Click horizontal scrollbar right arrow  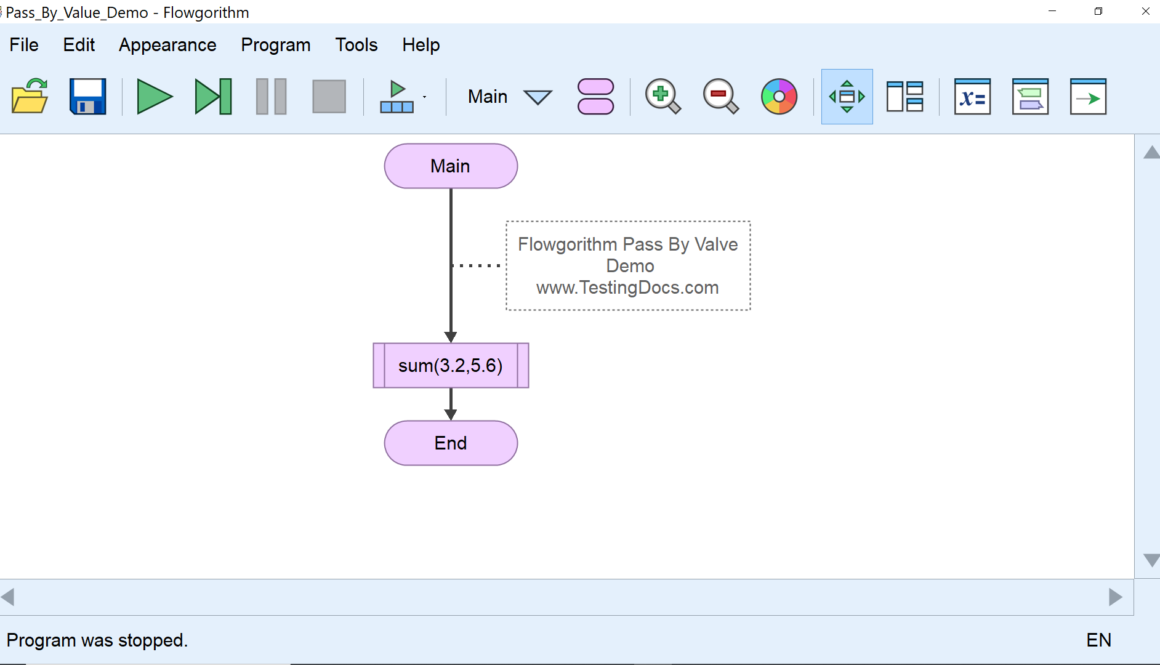coord(1116,597)
